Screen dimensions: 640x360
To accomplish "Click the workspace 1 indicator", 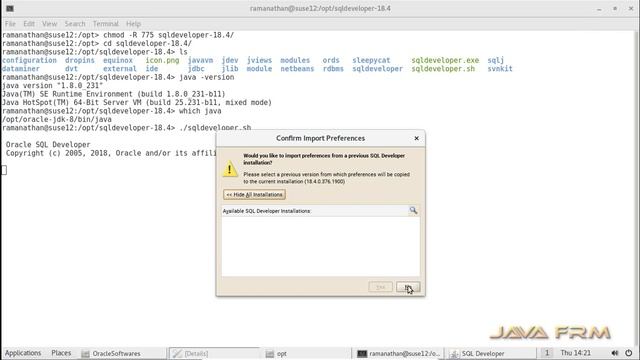I will [x=547, y=353].
